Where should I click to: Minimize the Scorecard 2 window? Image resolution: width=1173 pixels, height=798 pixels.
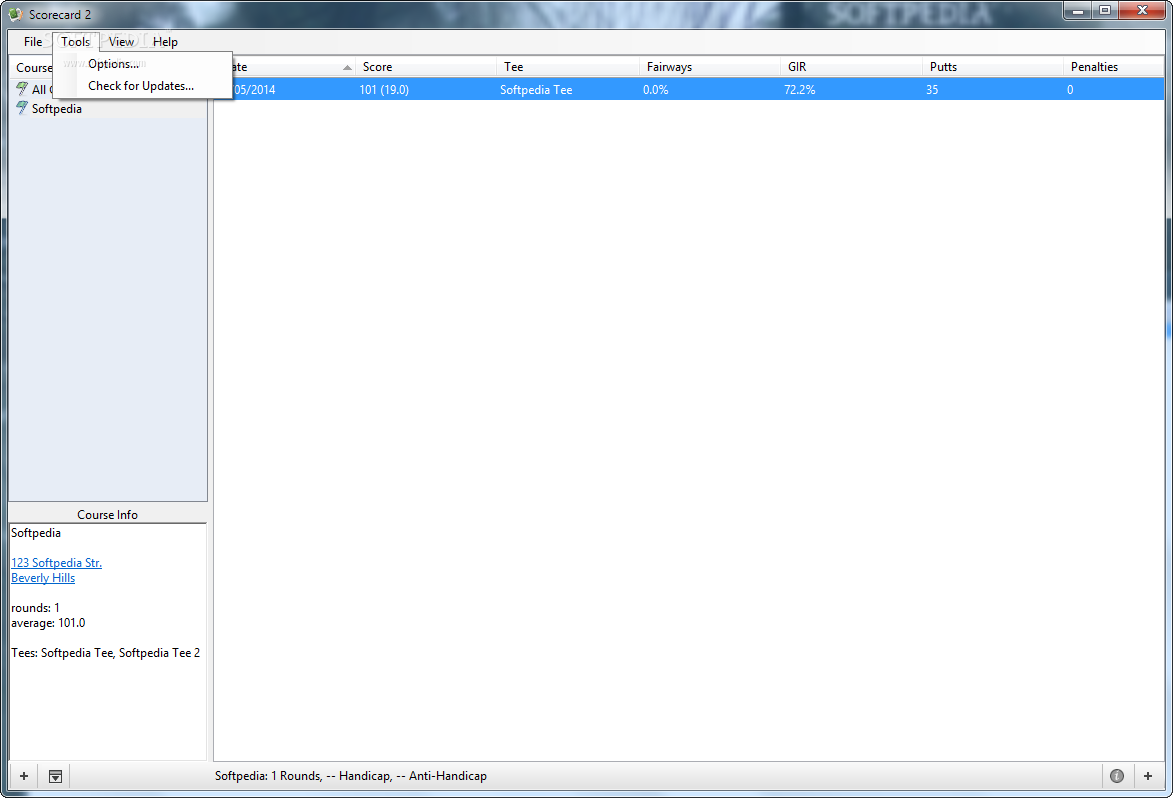pyautogui.click(x=1078, y=10)
